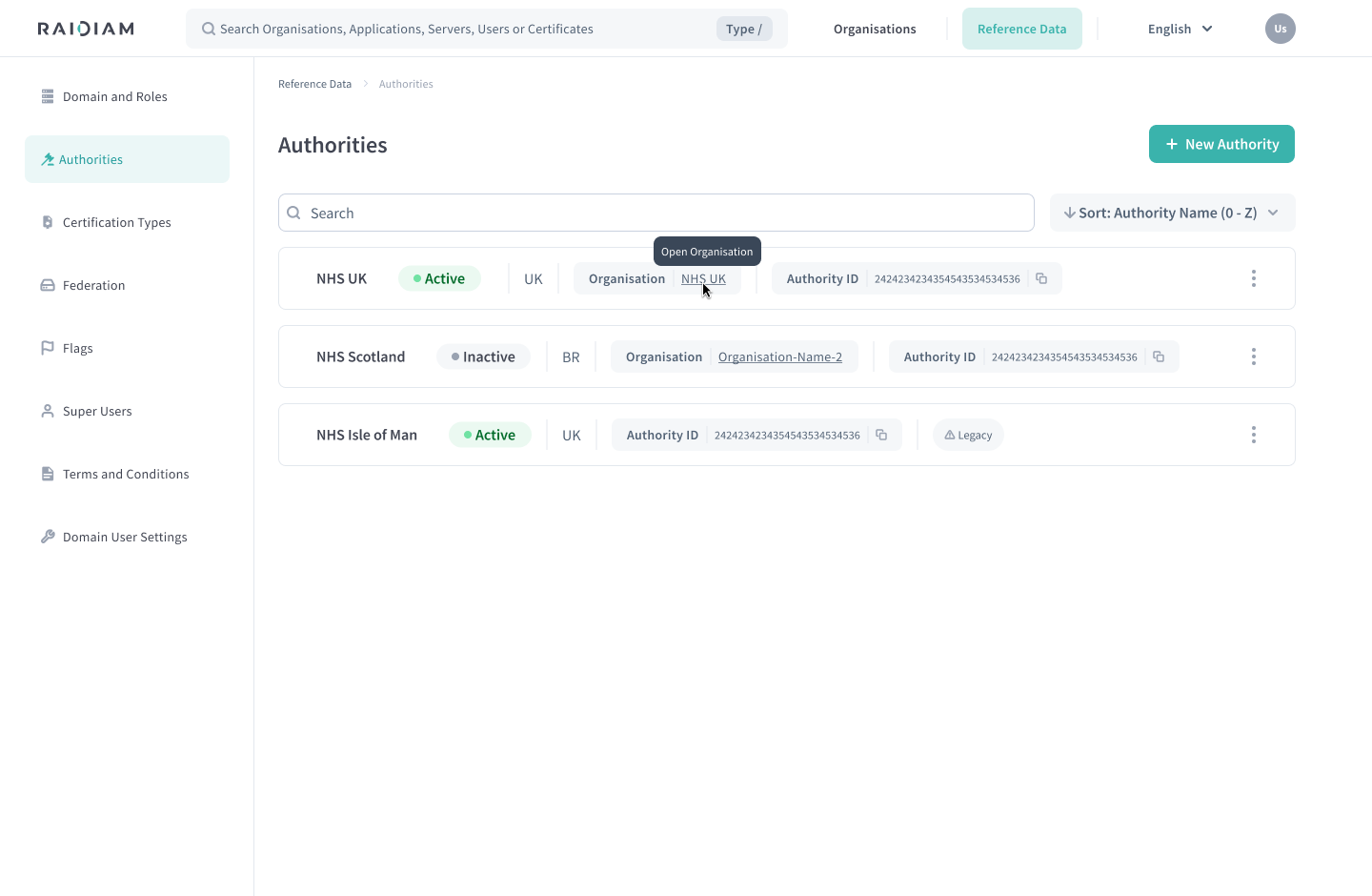Navigate to Federation section
Screen dimensions: 1372x896
point(93,285)
